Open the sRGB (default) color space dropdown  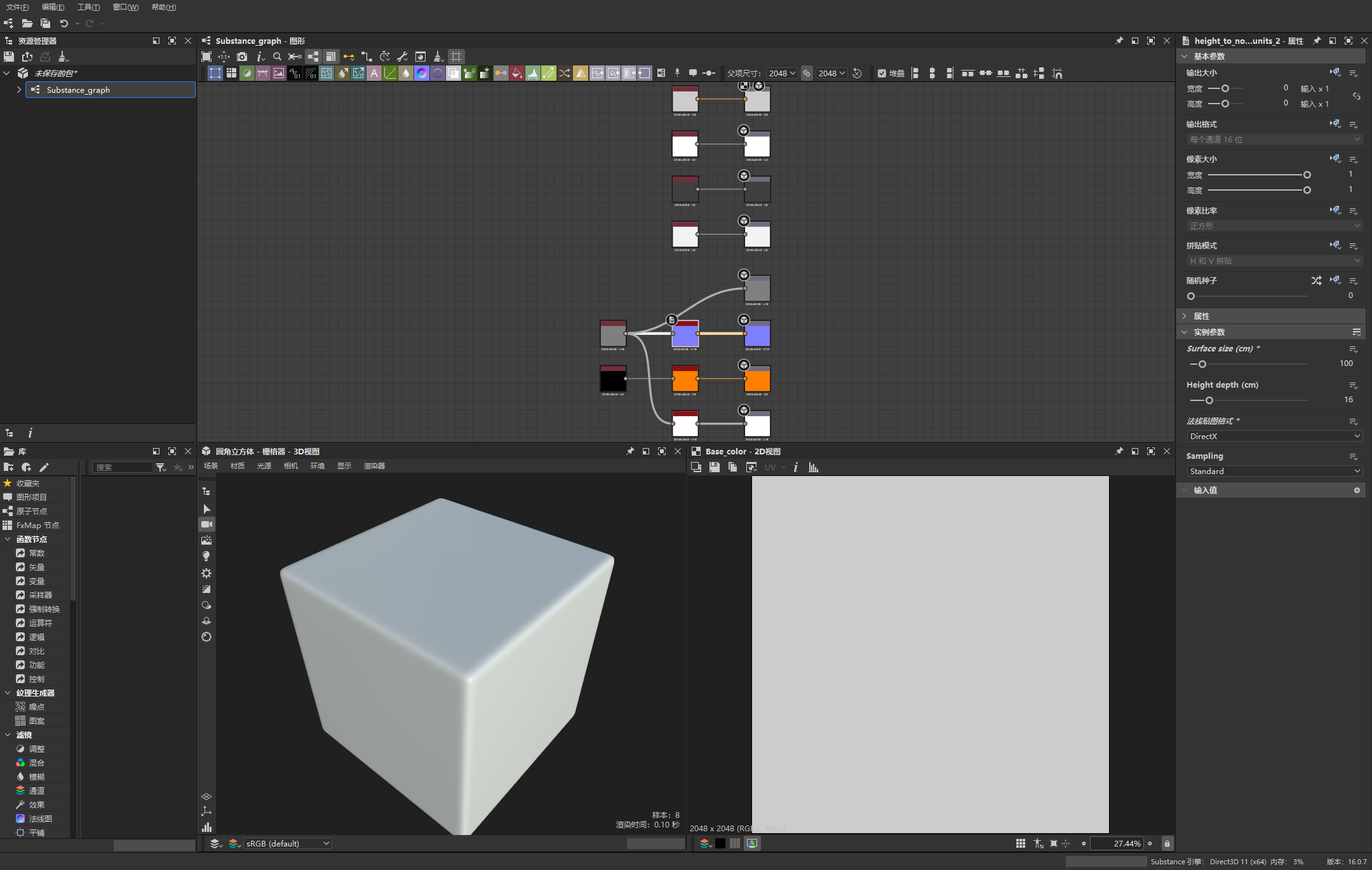coord(288,843)
